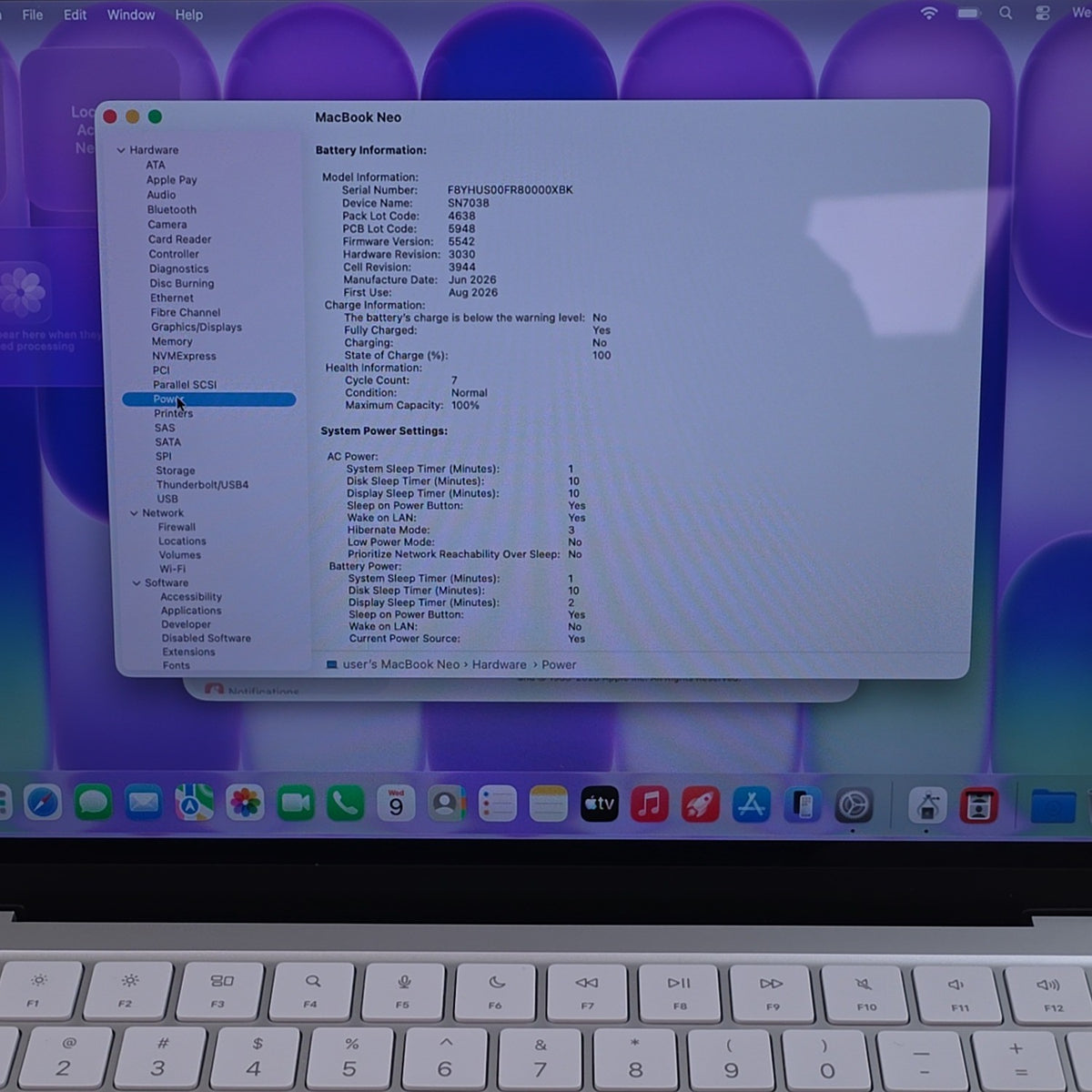This screenshot has width=1092, height=1092.
Task: Open the Window menu
Action: point(131,15)
